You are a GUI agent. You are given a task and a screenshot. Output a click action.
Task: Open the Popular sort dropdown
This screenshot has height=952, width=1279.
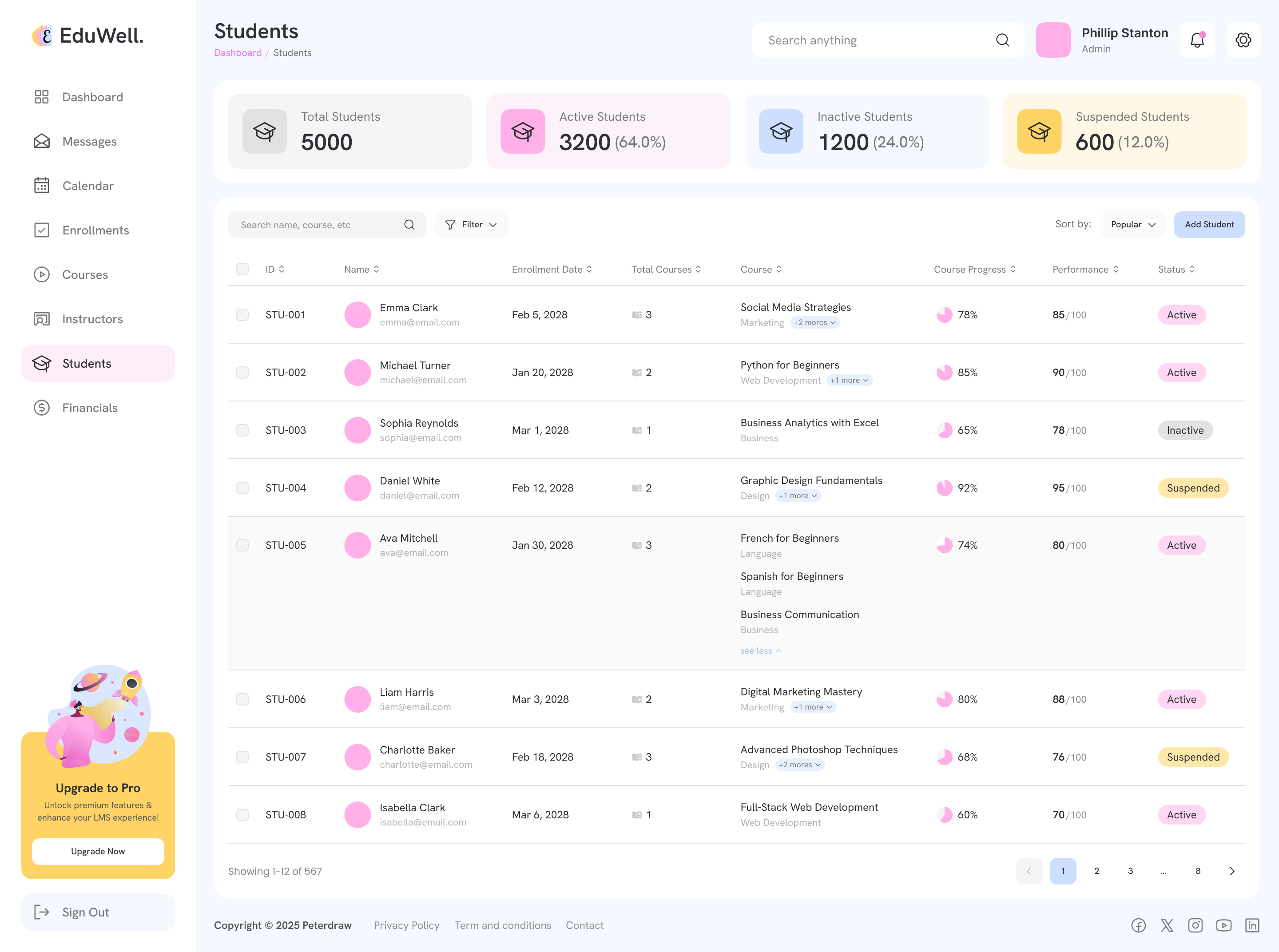click(1132, 225)
